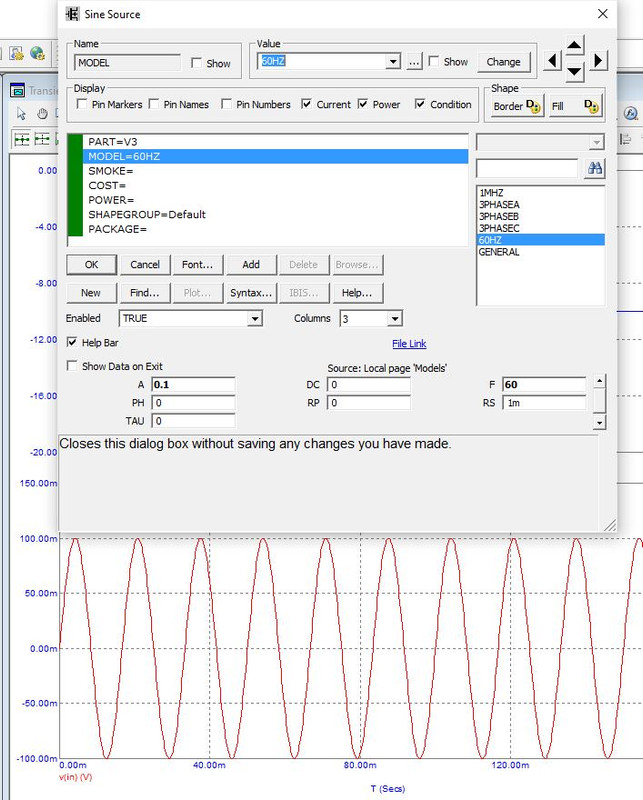
Task: Click the New button
Action: [91, 293]
